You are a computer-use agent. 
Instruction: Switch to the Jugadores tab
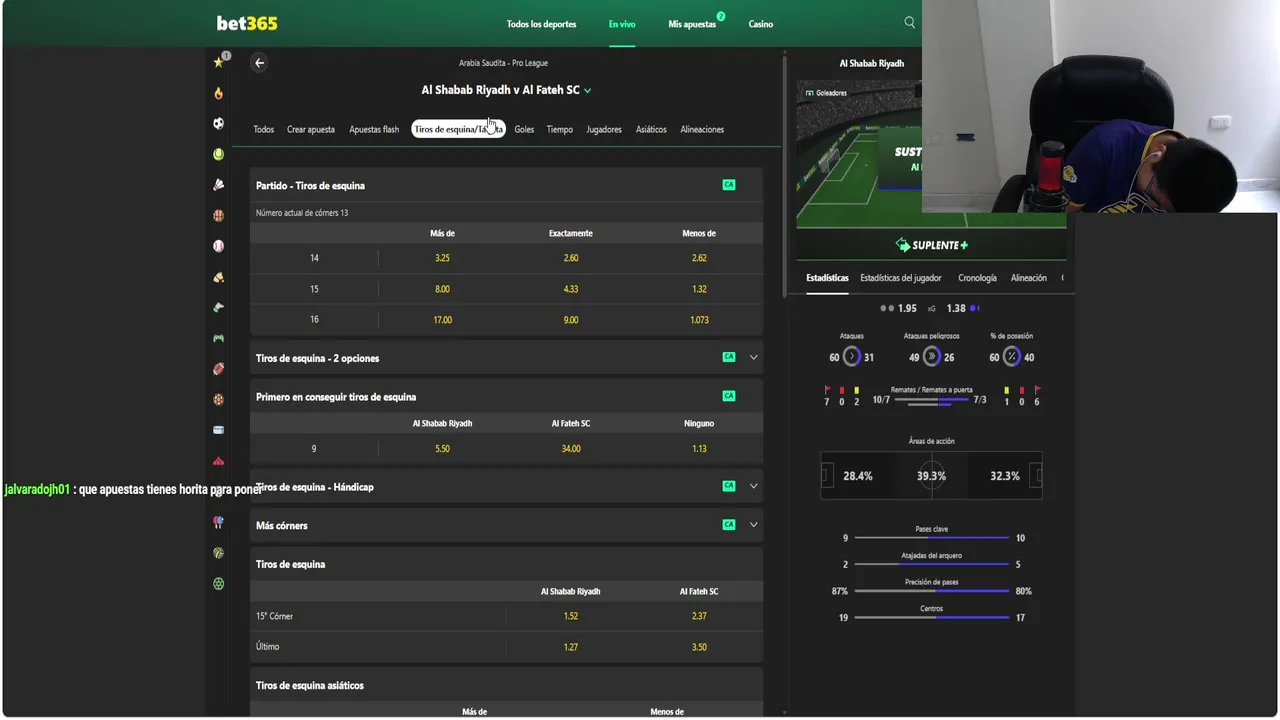pyautogui.click(x=604, y=129)
